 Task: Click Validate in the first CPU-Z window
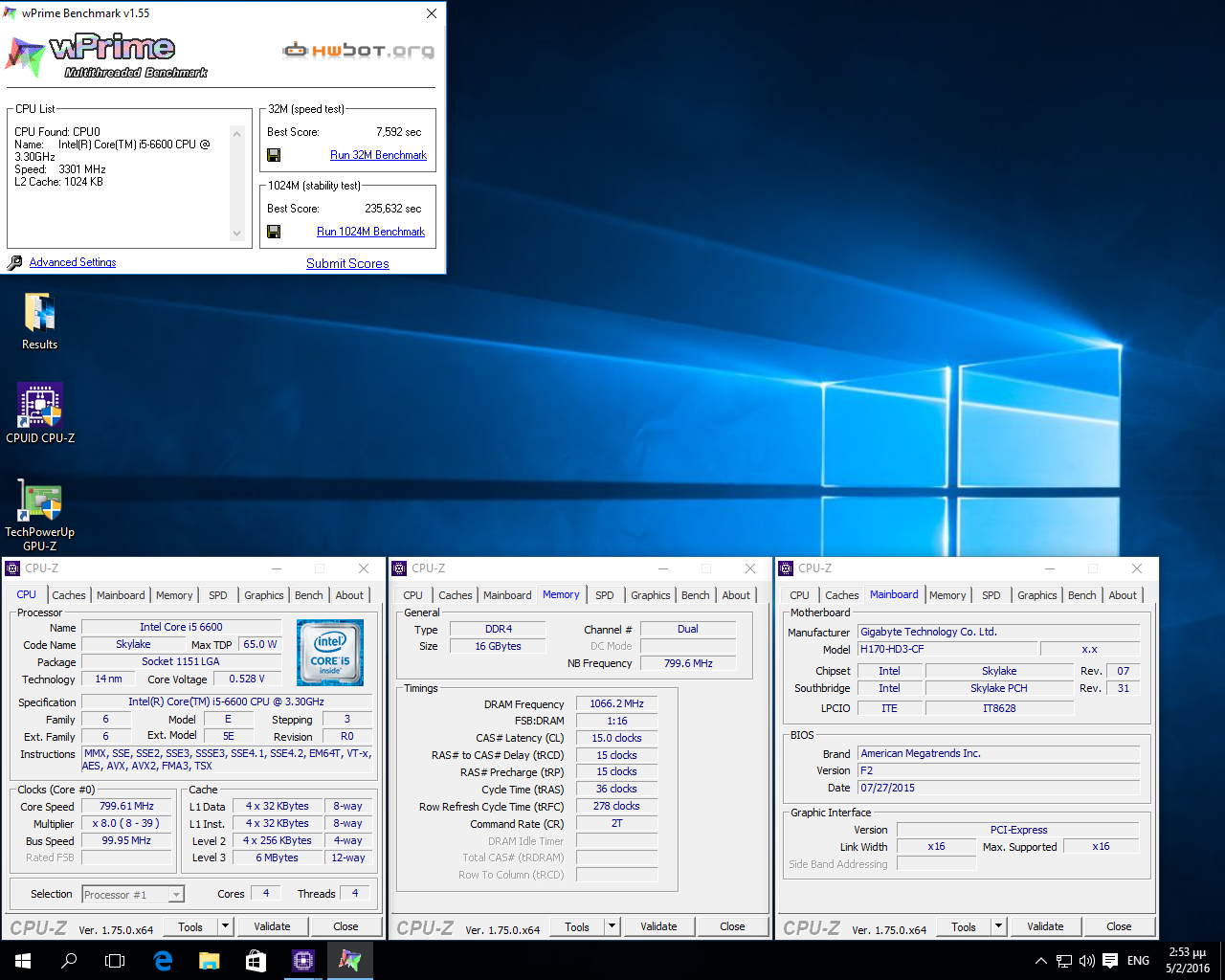[x=272, y=926]
